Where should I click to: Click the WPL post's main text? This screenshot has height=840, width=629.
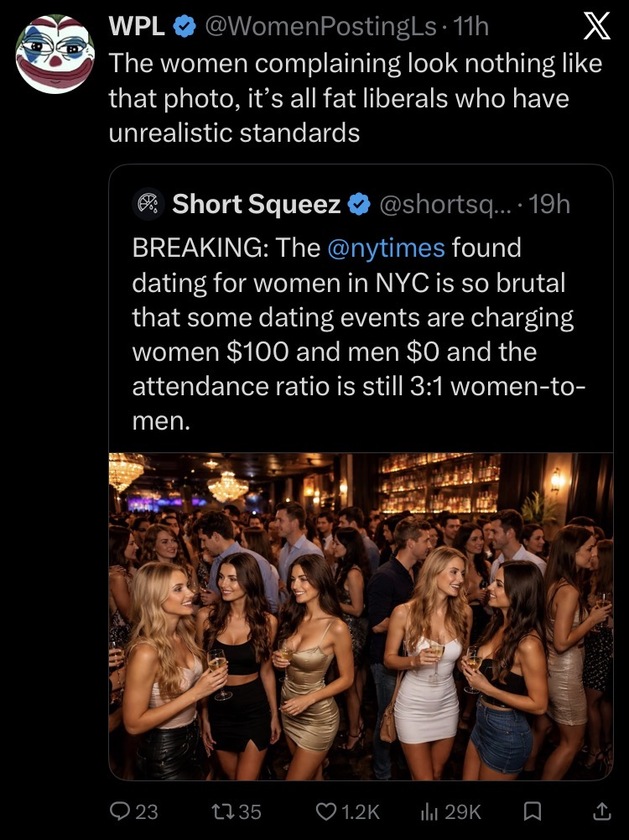(x=355, y=97)
